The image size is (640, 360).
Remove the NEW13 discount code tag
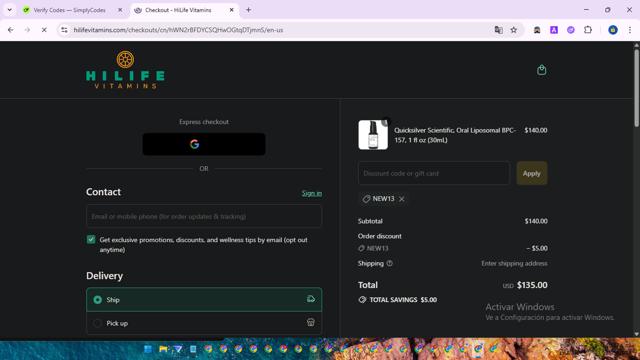click(402, 199)
